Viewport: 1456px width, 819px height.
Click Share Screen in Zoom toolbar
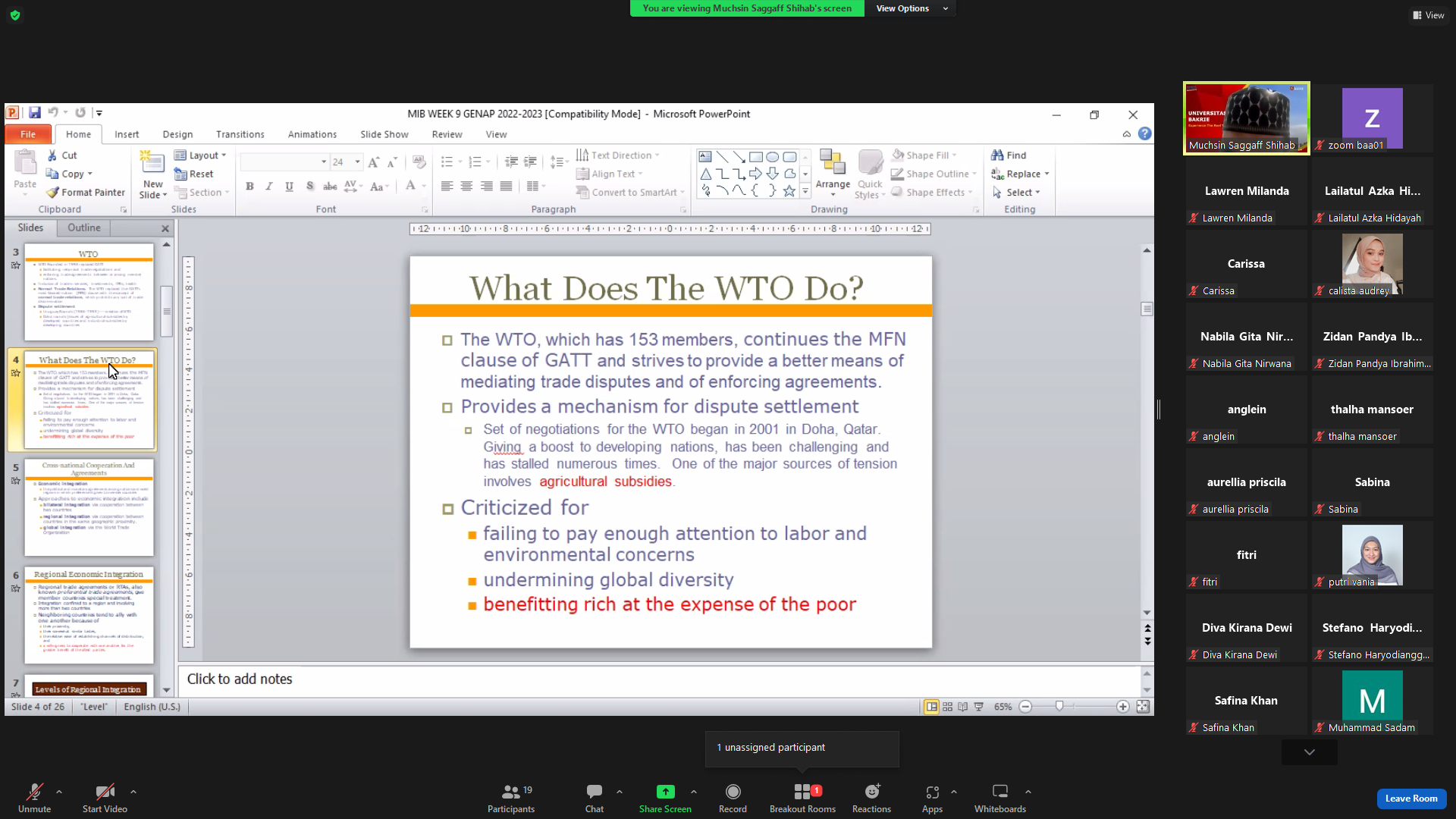[x=665, y=799]
